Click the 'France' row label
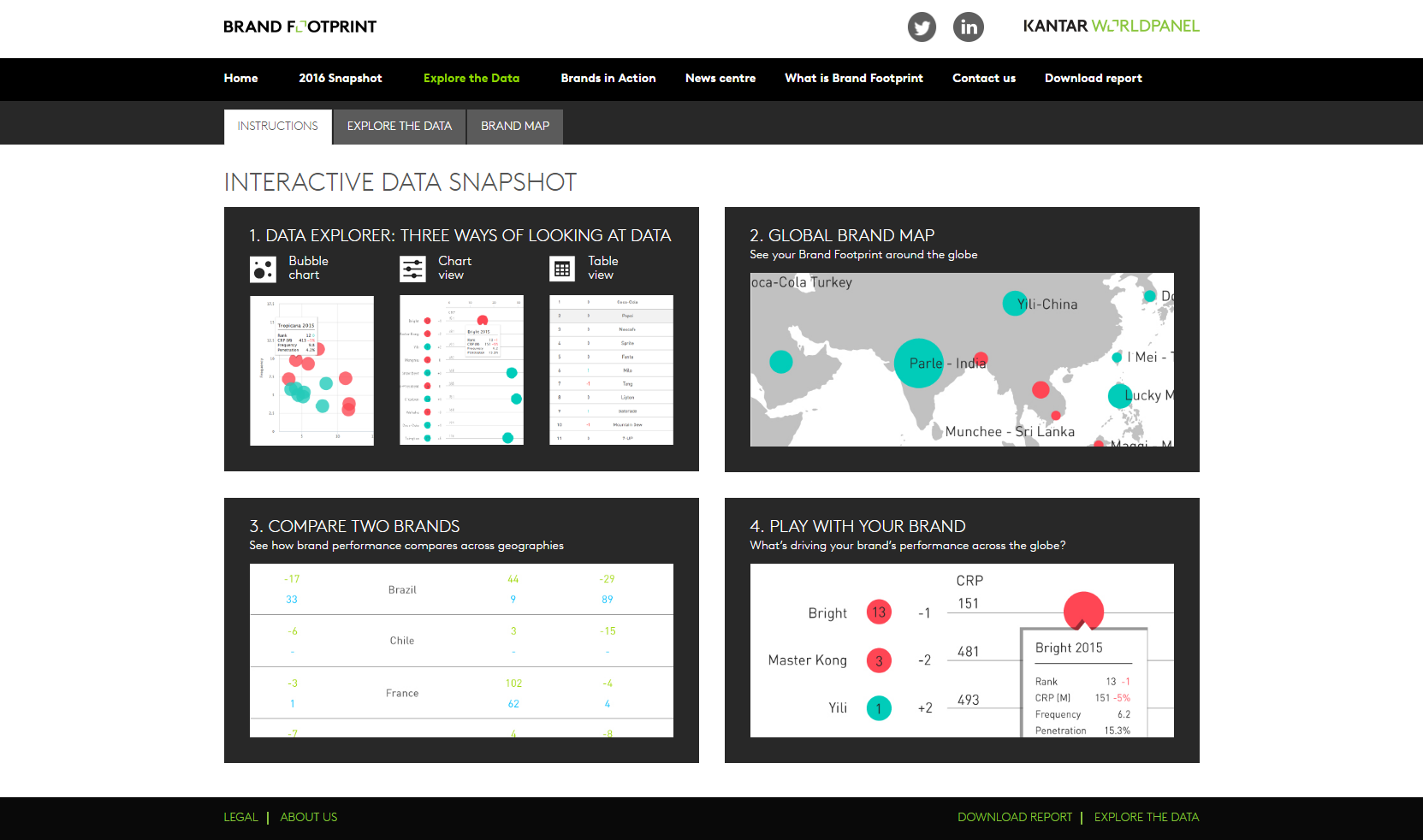Image resolution: width=1423 pixels, height=840 pixels. 402,694
